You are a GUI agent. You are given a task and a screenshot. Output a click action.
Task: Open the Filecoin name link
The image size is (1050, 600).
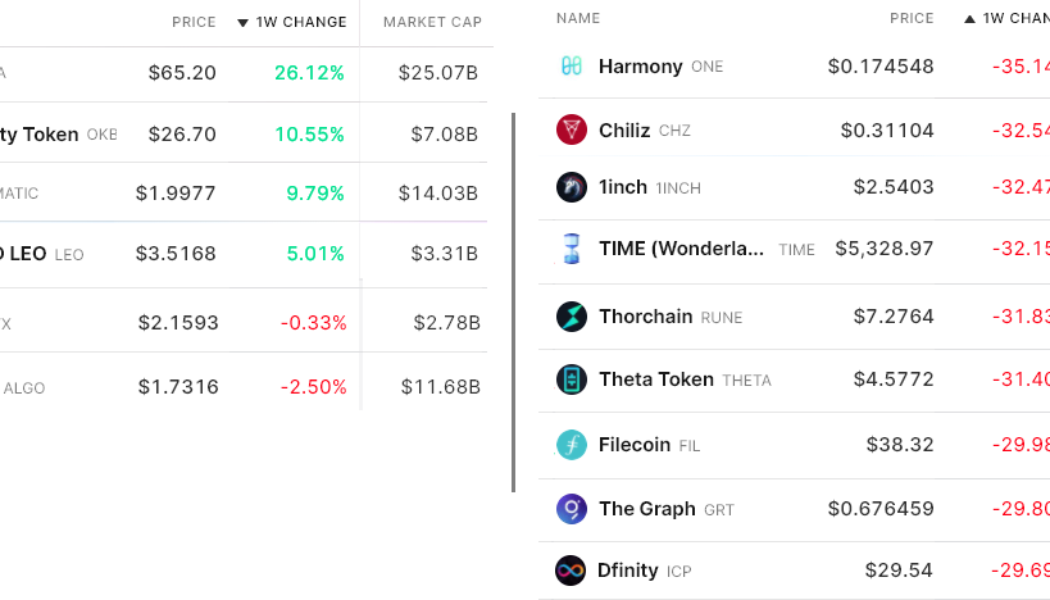click(x=634, y=444)
